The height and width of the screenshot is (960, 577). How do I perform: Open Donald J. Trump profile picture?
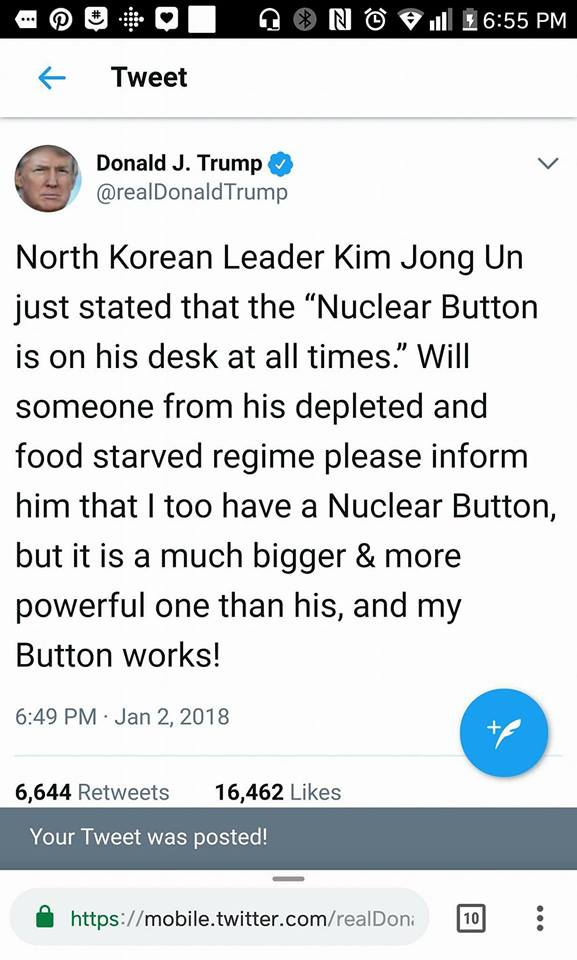(48, 178)
